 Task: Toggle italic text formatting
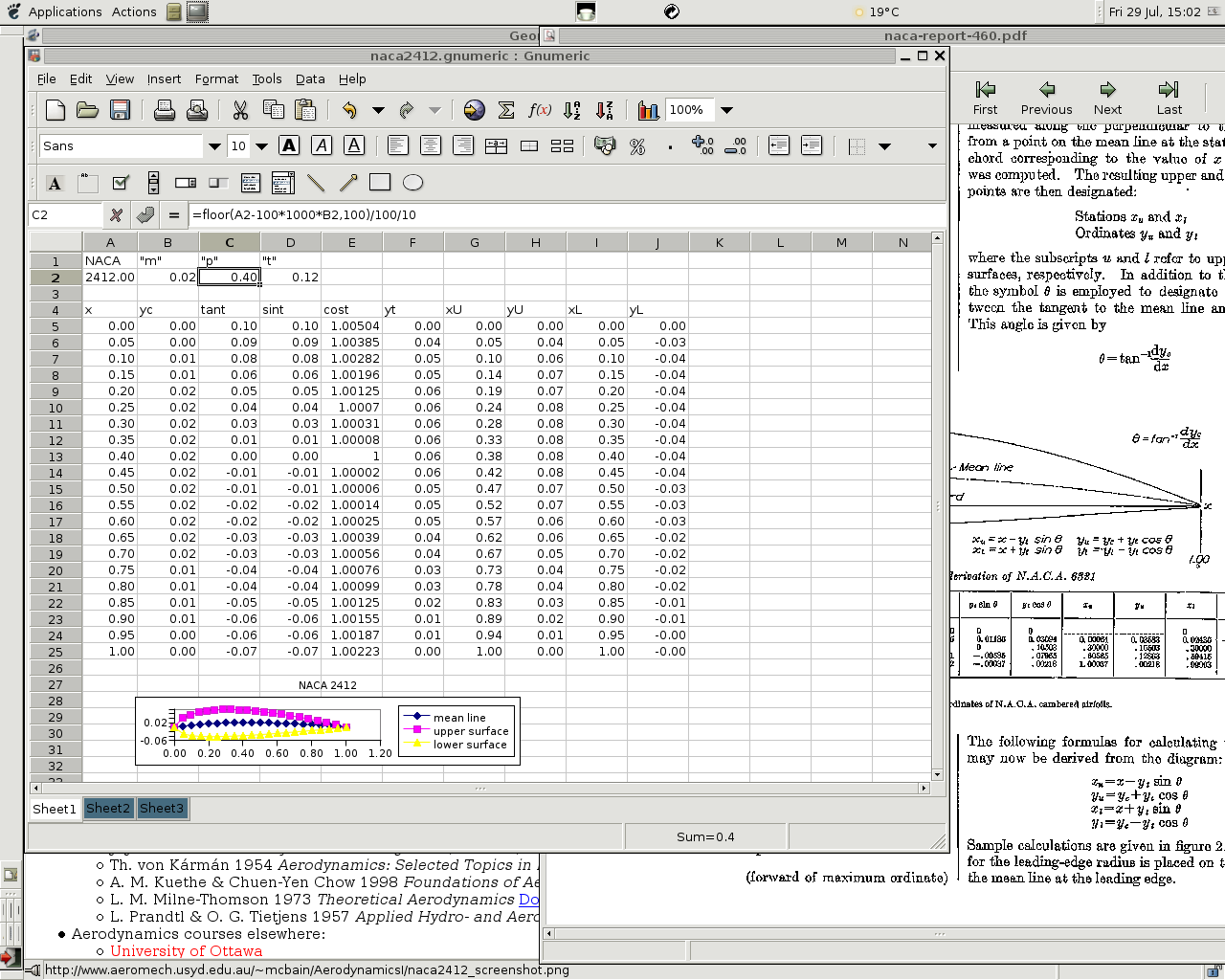click(x=322, y=145)
